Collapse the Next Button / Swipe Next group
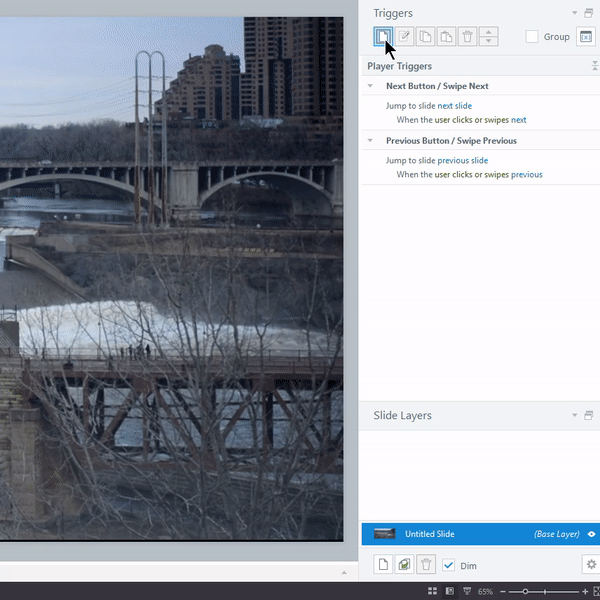Screen dimensions: 600x600 [x=370, y=86]
